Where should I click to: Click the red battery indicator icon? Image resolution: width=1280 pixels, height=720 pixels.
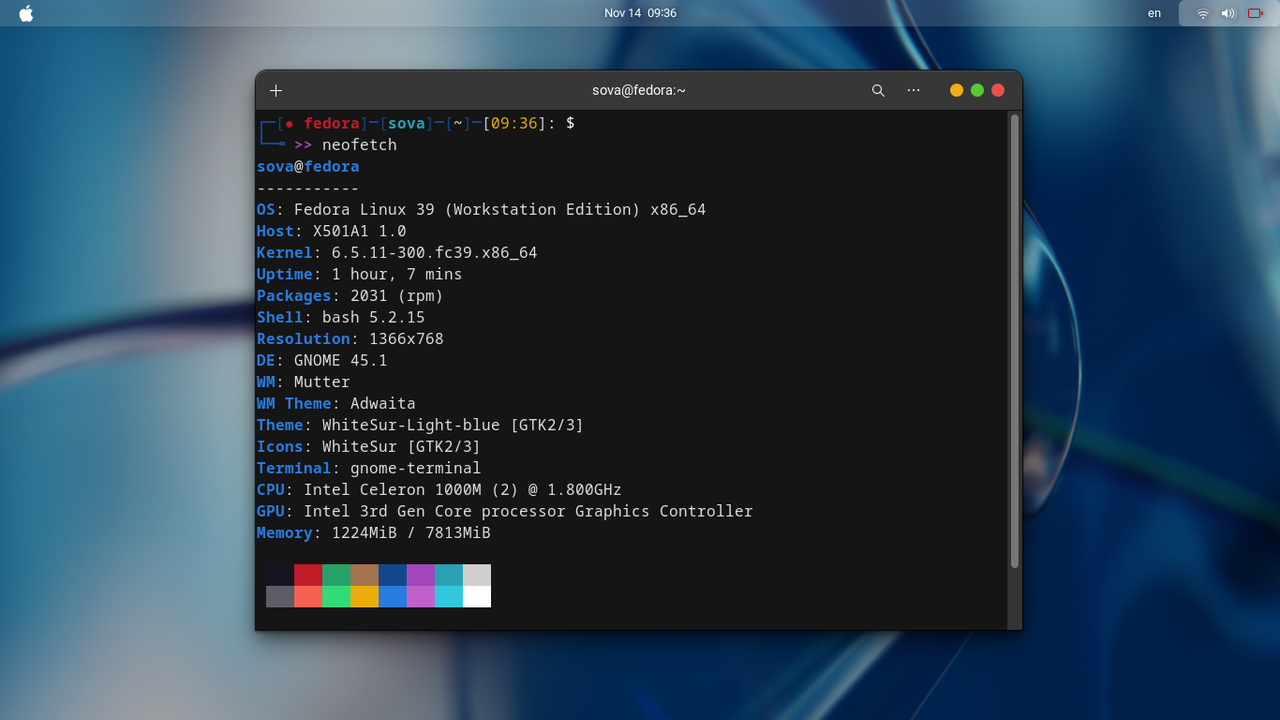pyautogui.click(x=1255, y=13)
